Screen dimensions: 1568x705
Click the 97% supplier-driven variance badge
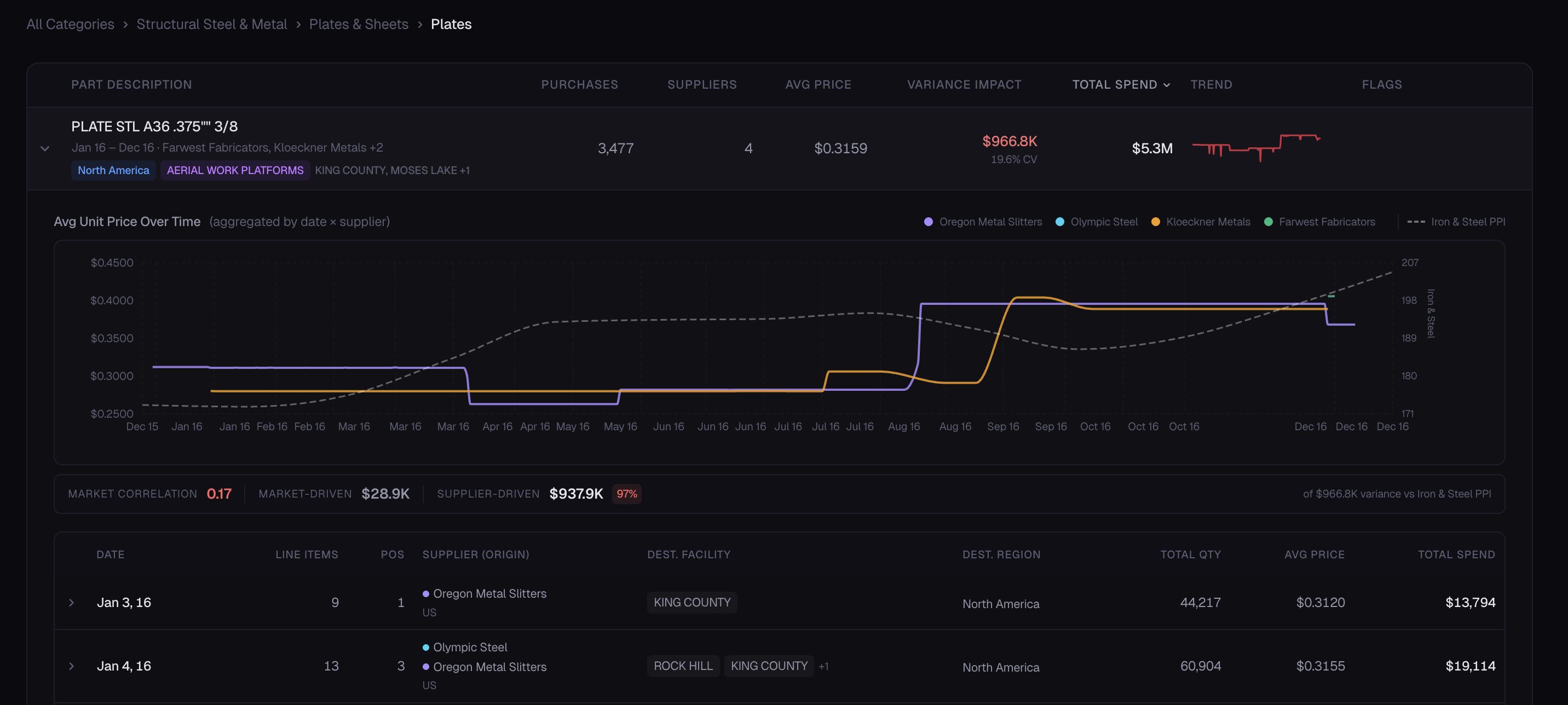coord(626,494)
